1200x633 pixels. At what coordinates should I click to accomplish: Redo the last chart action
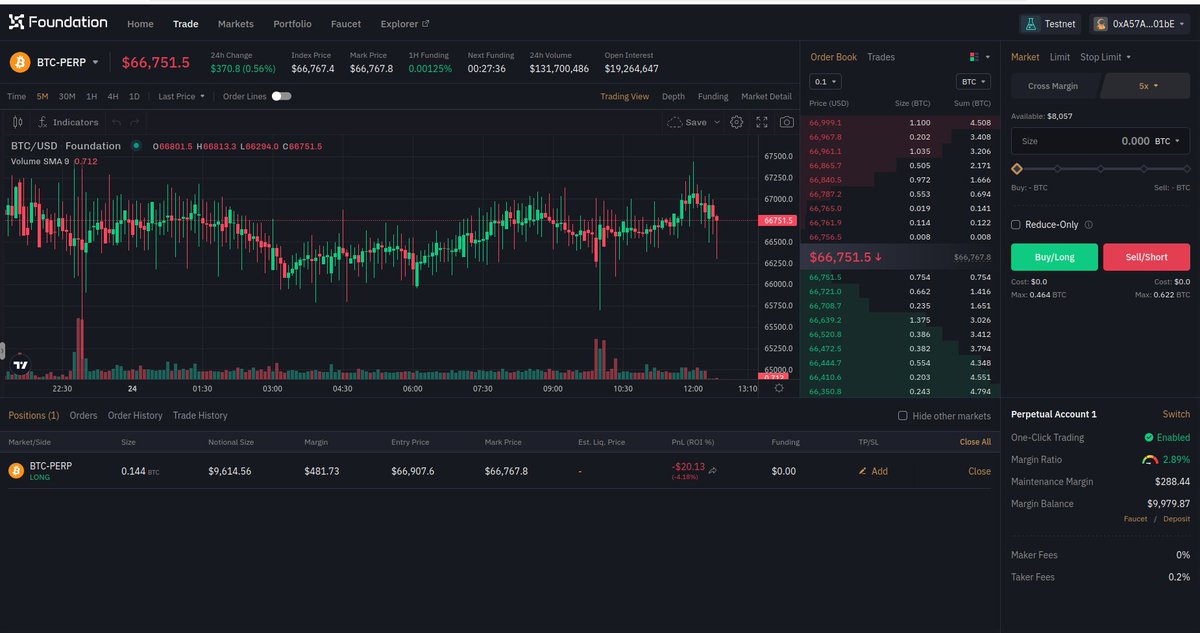(135, 122)
